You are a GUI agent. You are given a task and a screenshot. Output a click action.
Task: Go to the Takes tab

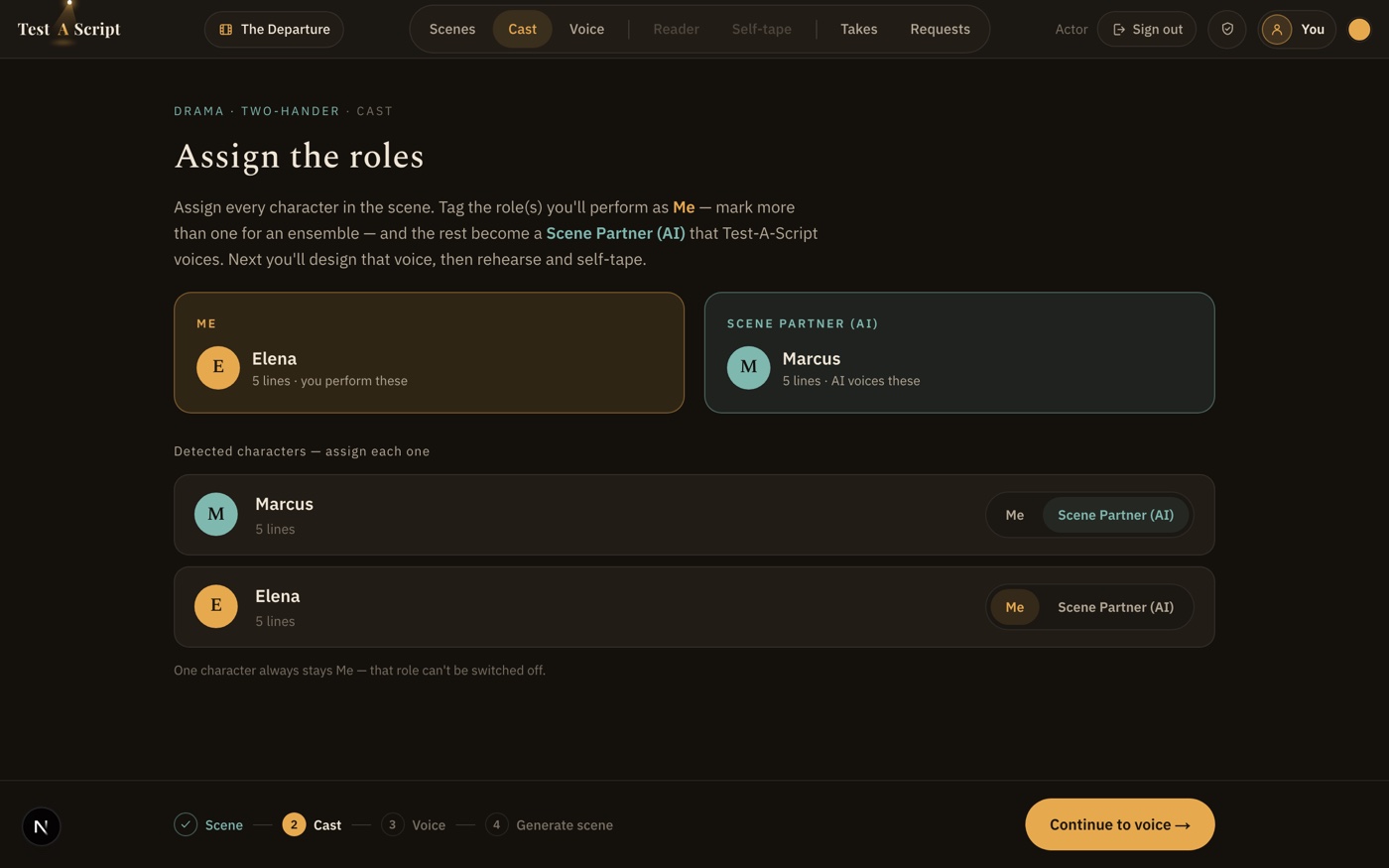(x=859, y=29)
